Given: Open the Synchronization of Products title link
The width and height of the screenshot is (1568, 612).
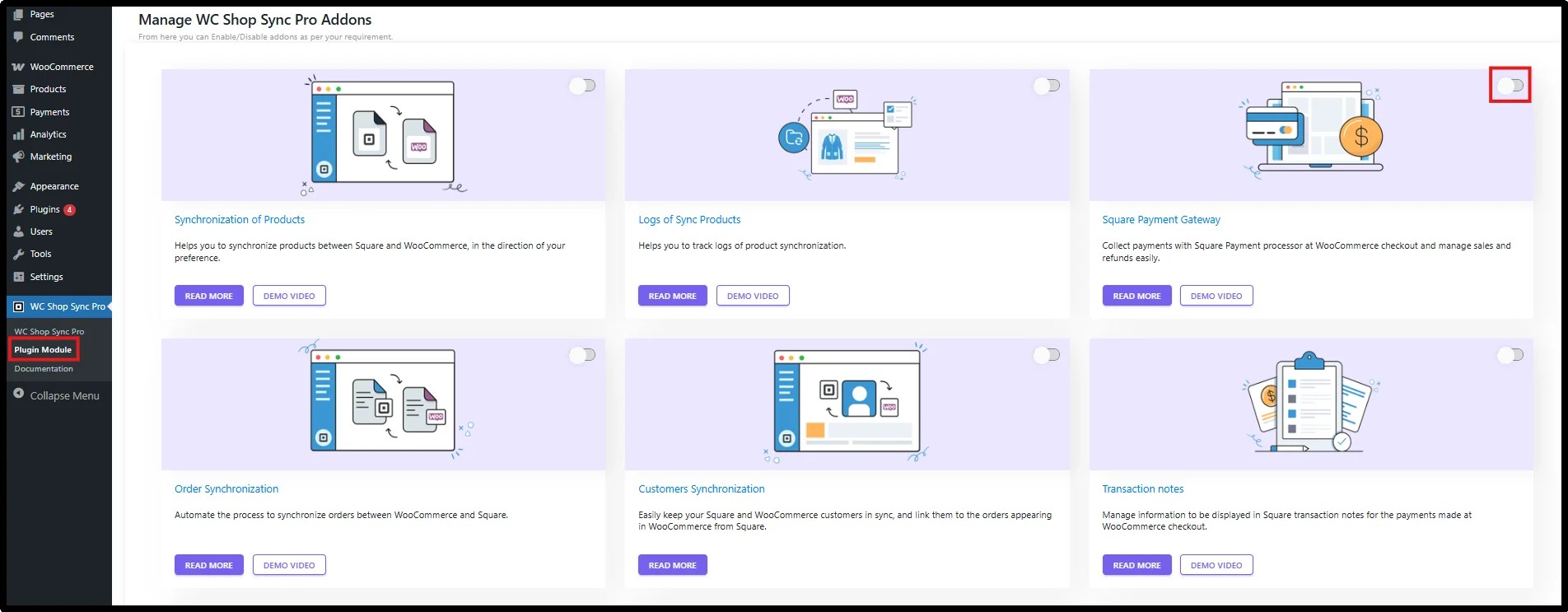Looking at the screenshot, I should coord(240,220).
